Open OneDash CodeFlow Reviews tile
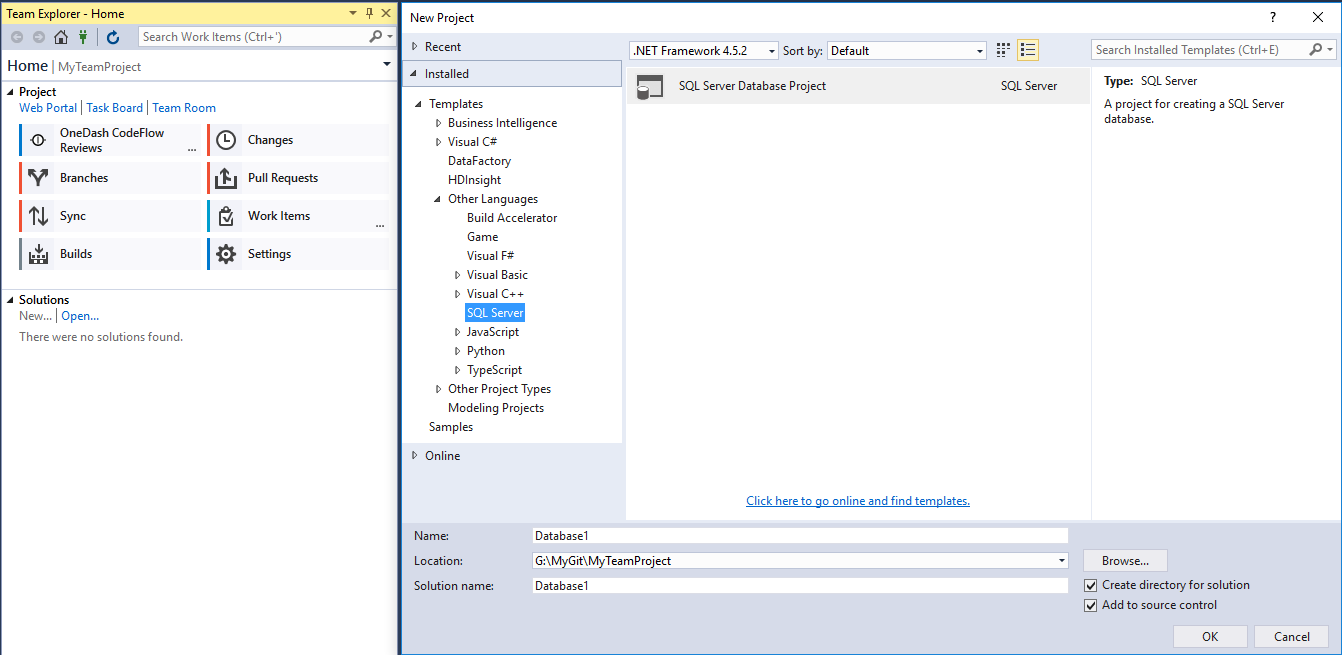The width and height of the screenshot is (1342, 655). click(x=109, y=140)
